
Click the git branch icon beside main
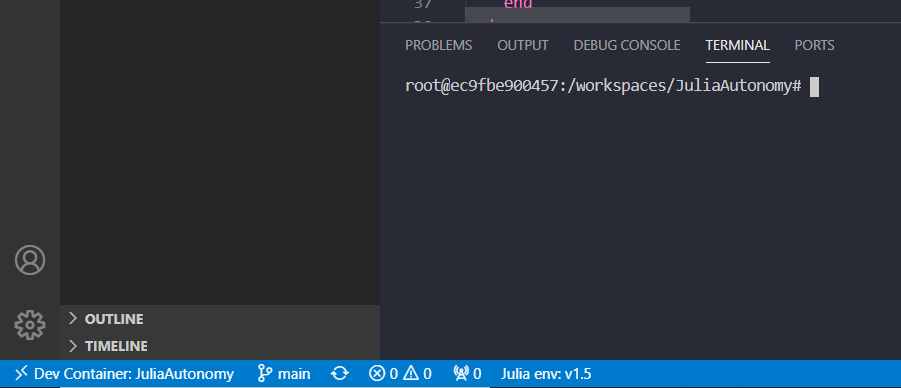(x=265, y=374)
